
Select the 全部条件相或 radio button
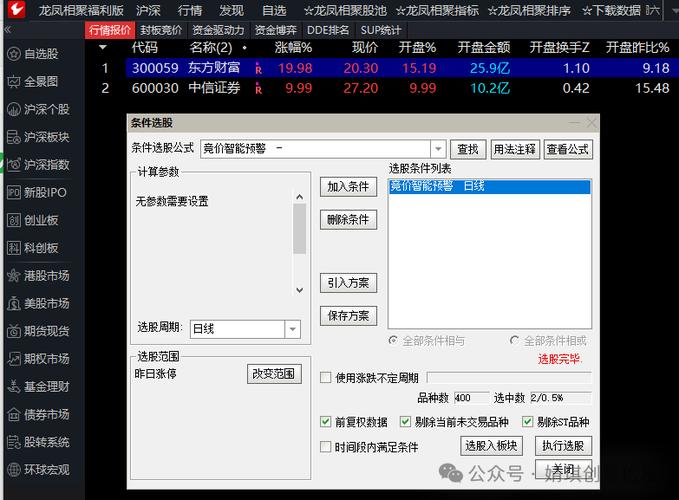click(514, 340)
